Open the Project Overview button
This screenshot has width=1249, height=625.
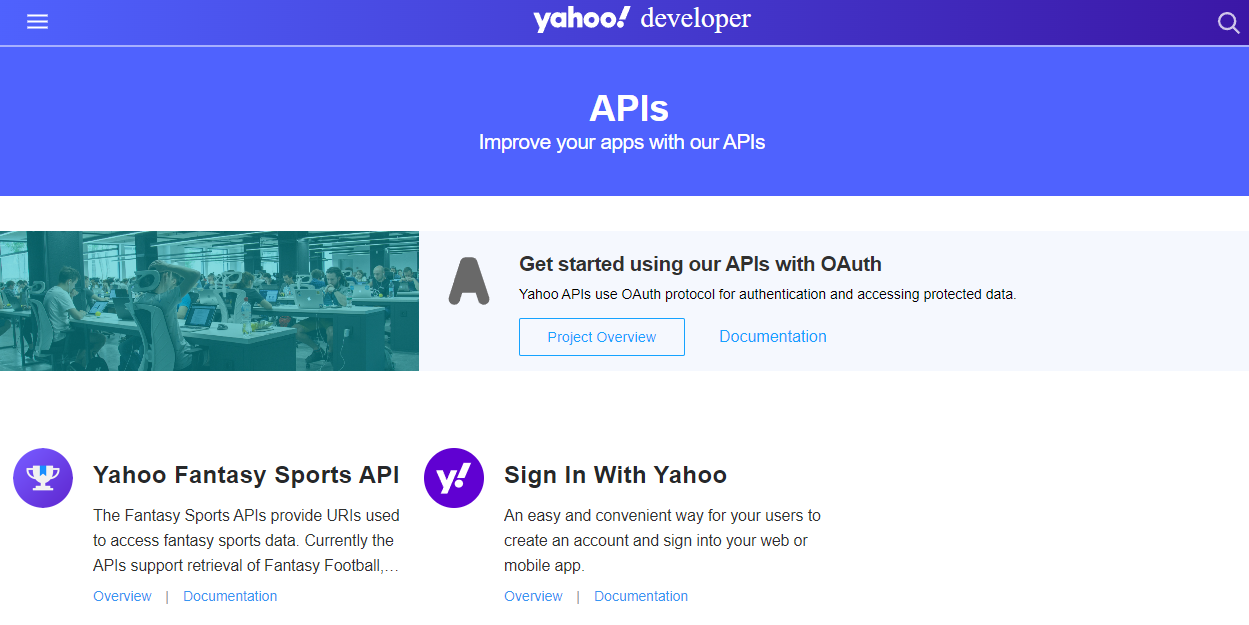point(602,337)
